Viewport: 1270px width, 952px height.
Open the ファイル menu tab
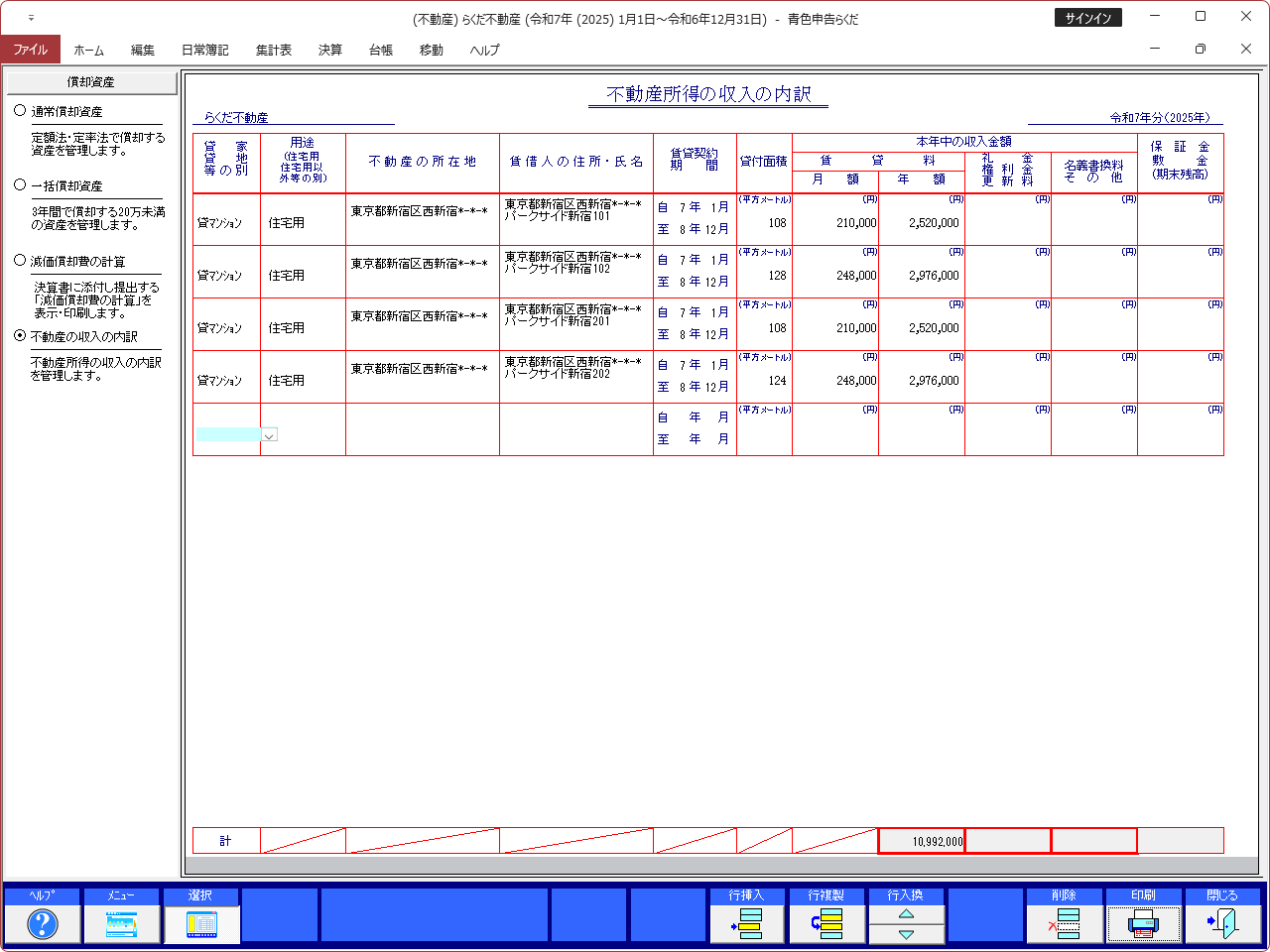point(30,50)
